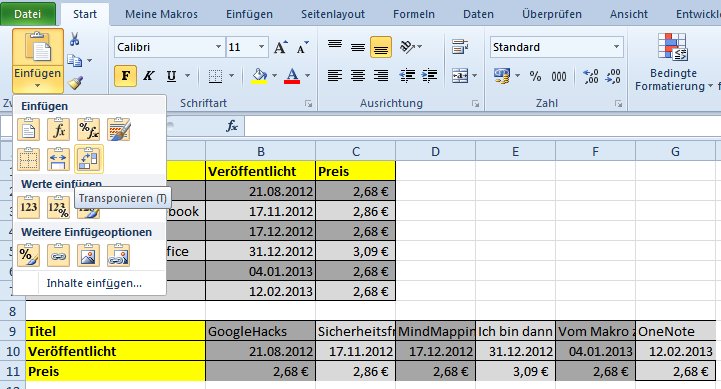Click keep source formatting paste icon
The image size is (721, 389).
pos(119,129)
